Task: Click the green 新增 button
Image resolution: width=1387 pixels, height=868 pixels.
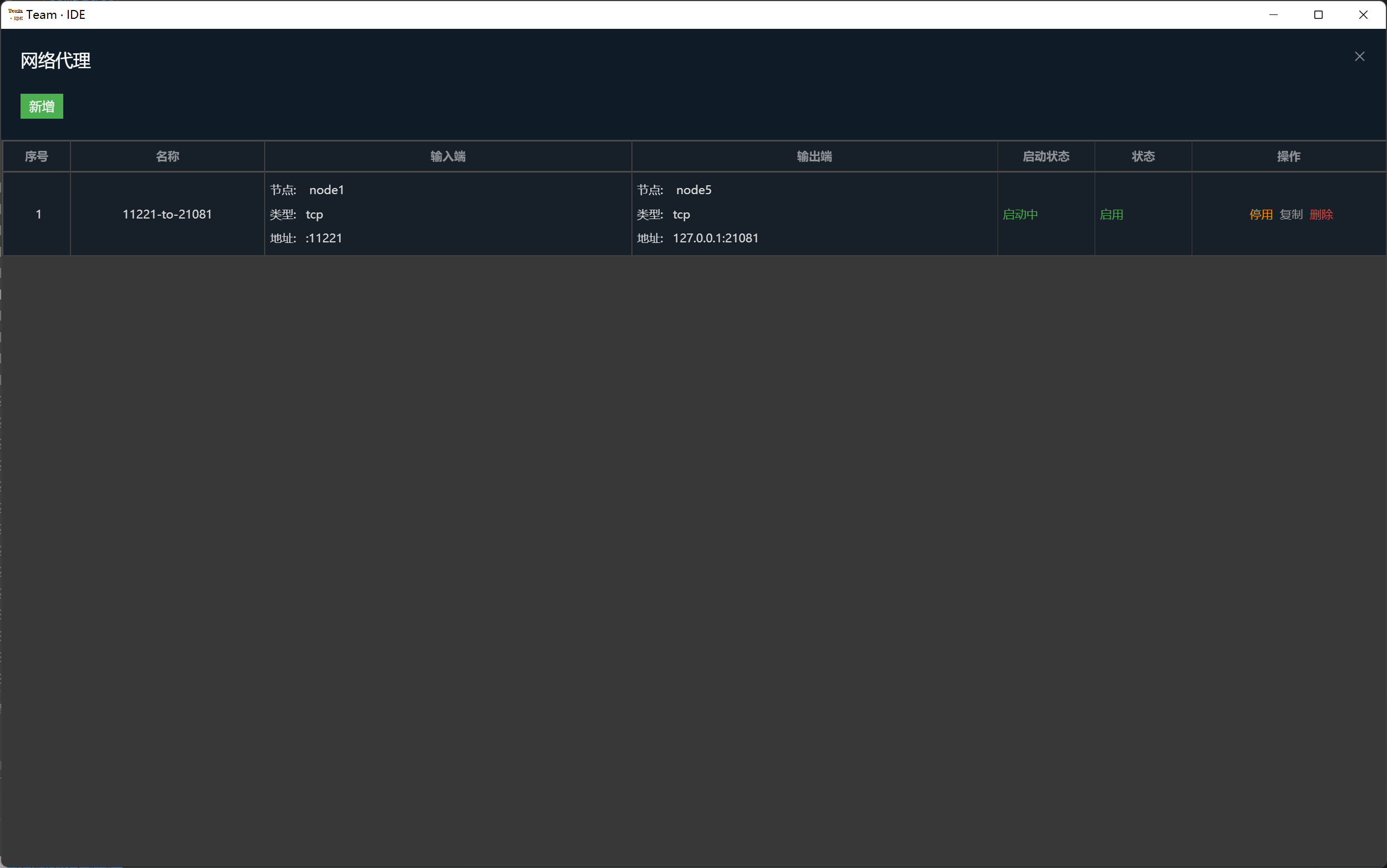Action: pos(42,106)
